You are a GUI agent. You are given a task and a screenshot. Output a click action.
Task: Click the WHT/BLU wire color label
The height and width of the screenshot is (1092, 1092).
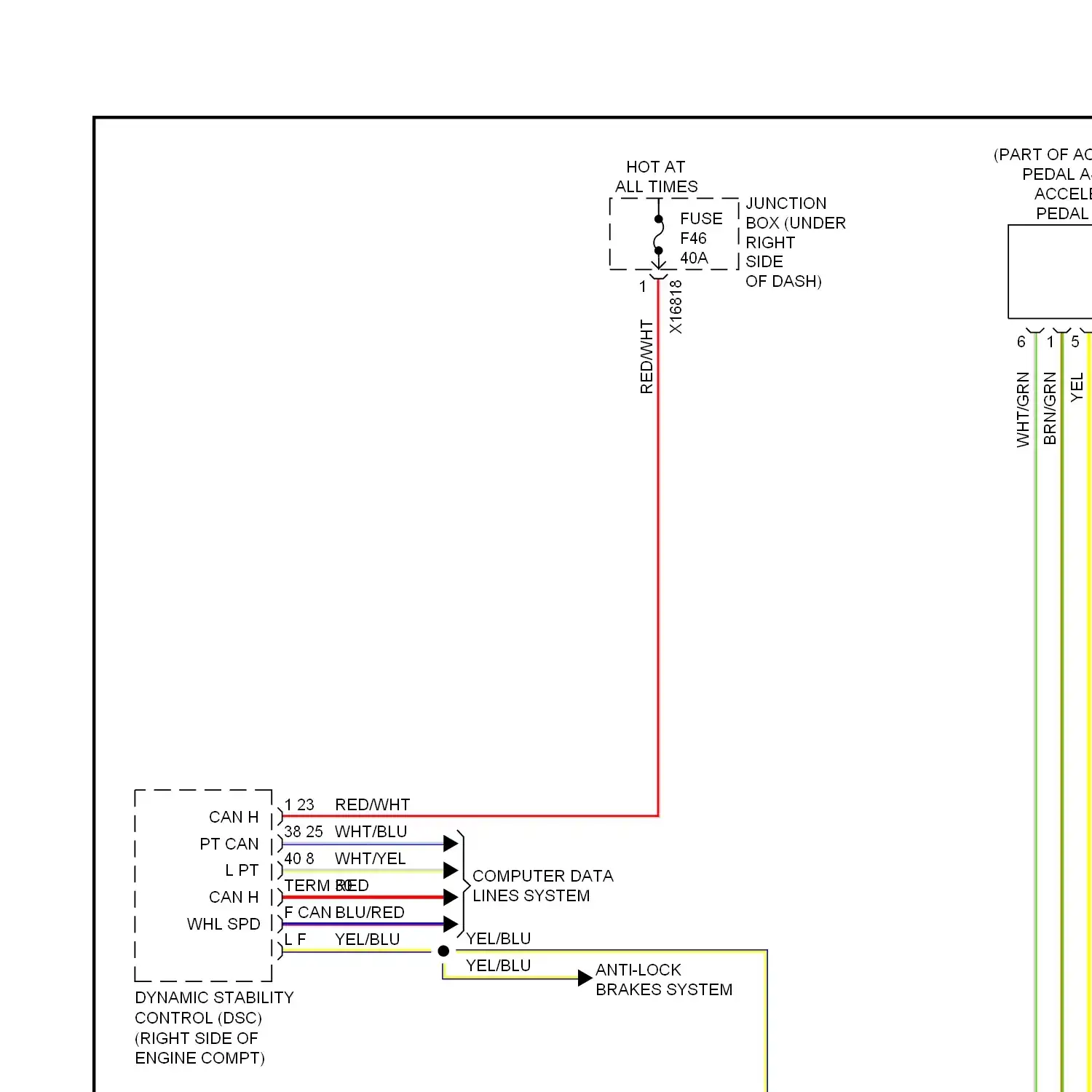[371, 831]
